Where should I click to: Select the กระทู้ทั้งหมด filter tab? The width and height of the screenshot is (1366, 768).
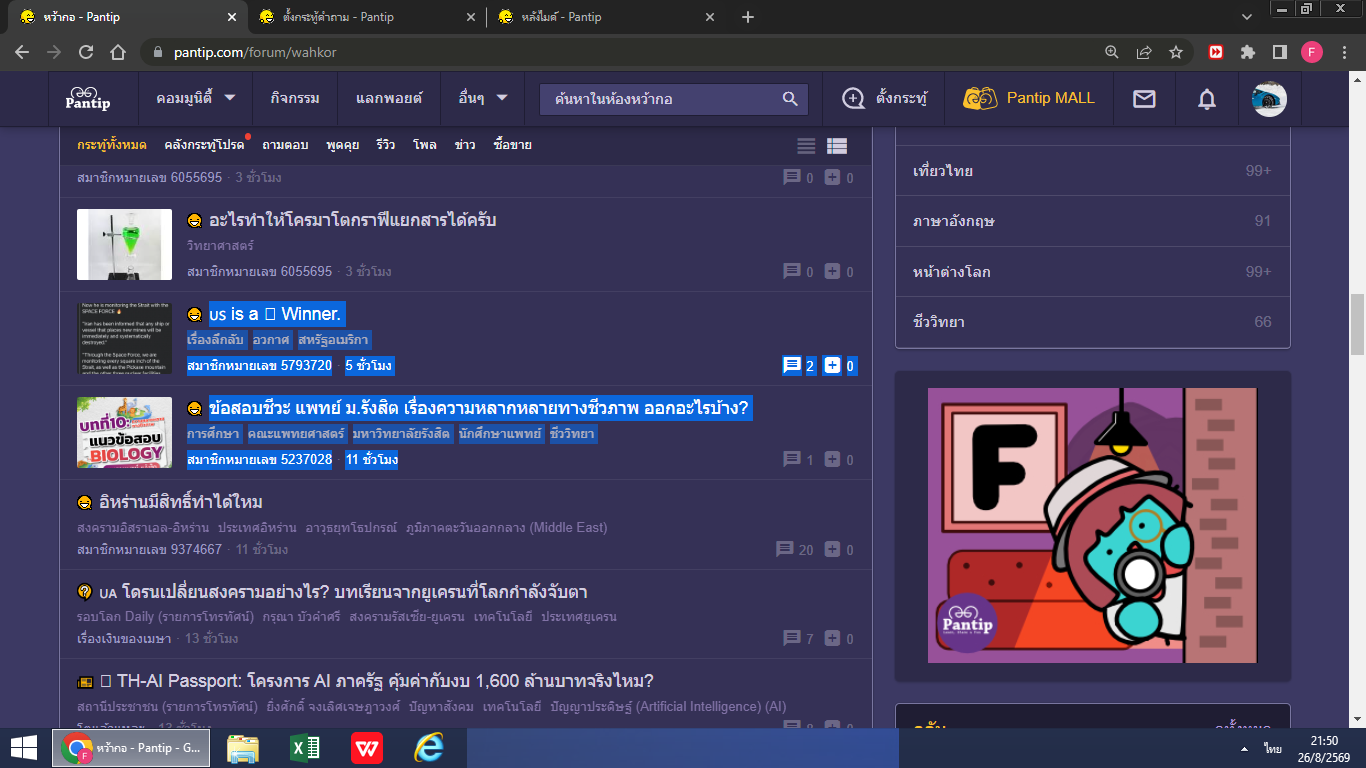point(112,145)
